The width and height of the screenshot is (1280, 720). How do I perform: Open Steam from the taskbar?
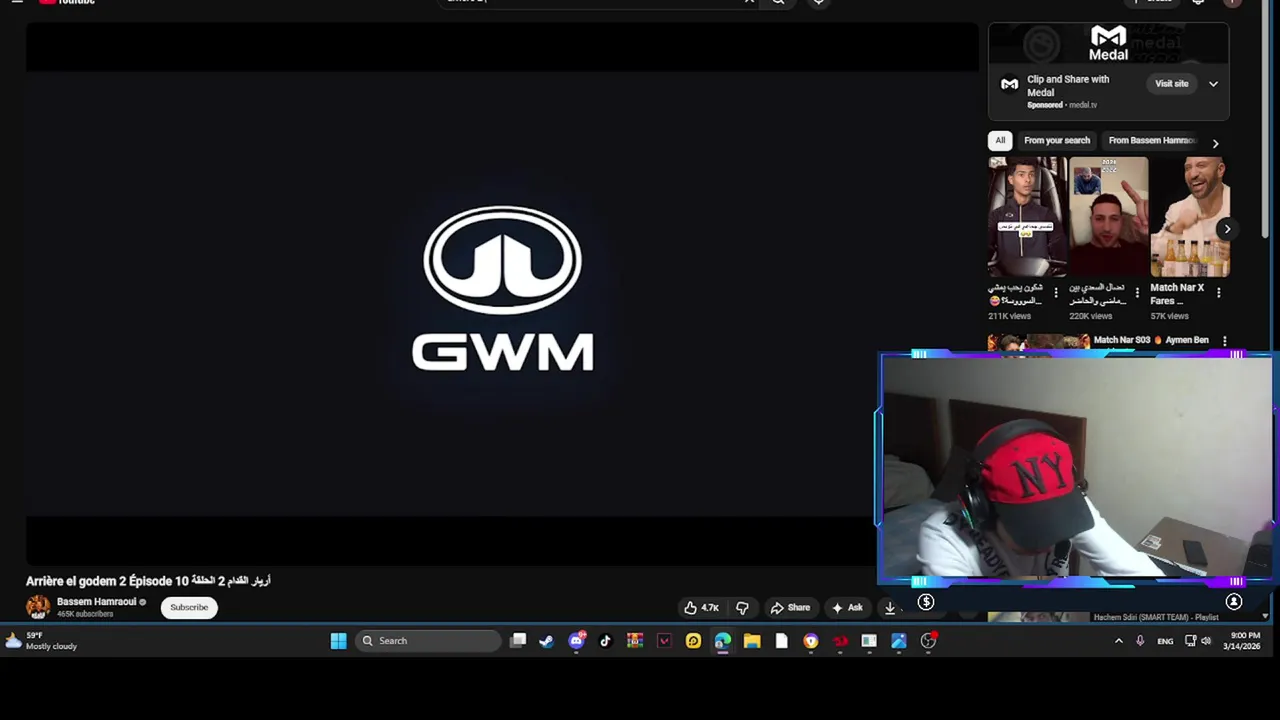tap(547, 641)
